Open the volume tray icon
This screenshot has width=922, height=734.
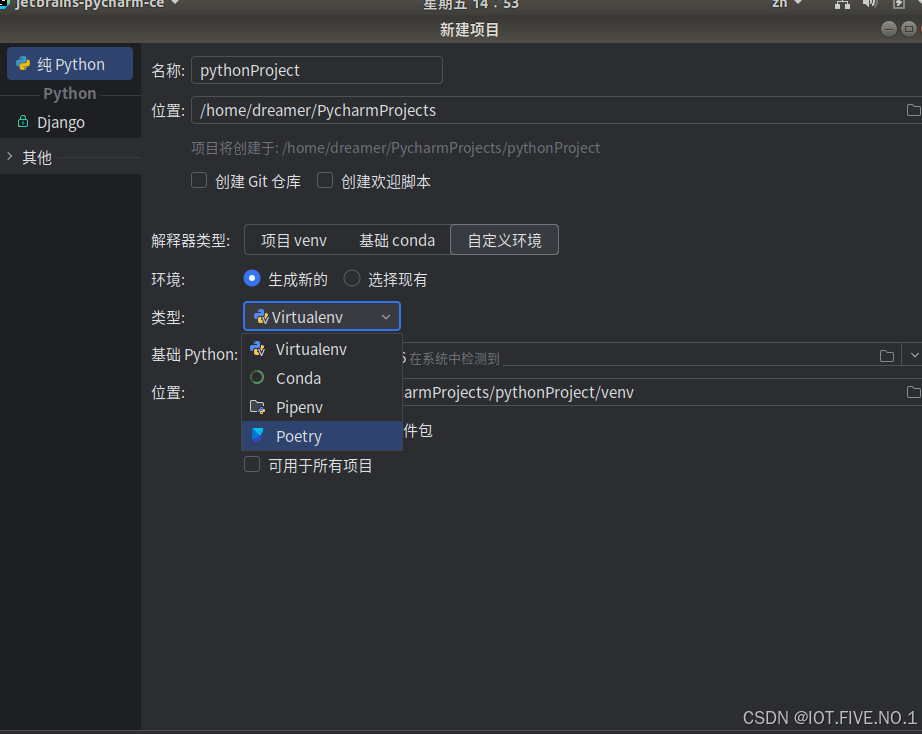[870, 4]
